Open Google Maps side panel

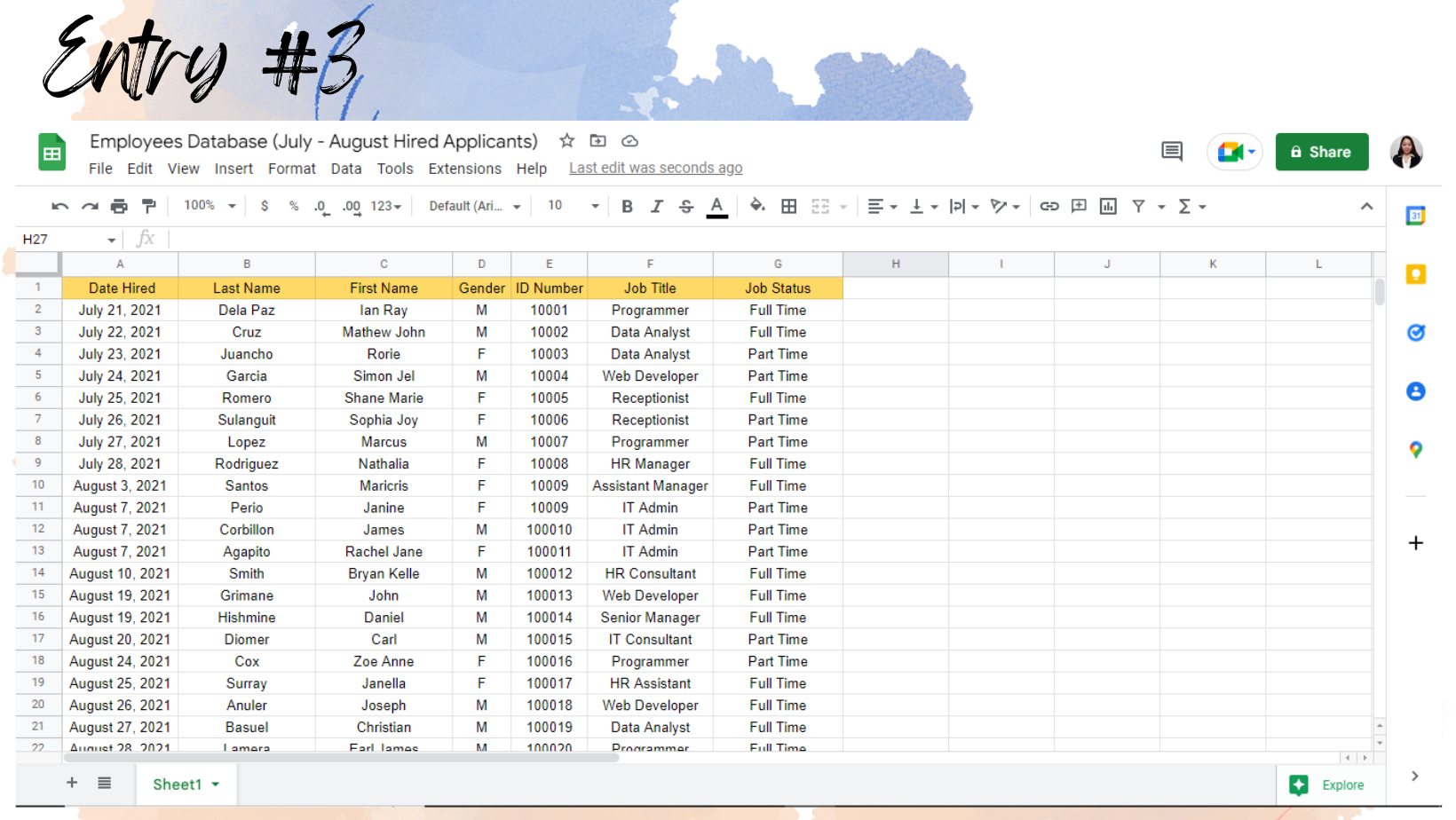(1416, 450)
